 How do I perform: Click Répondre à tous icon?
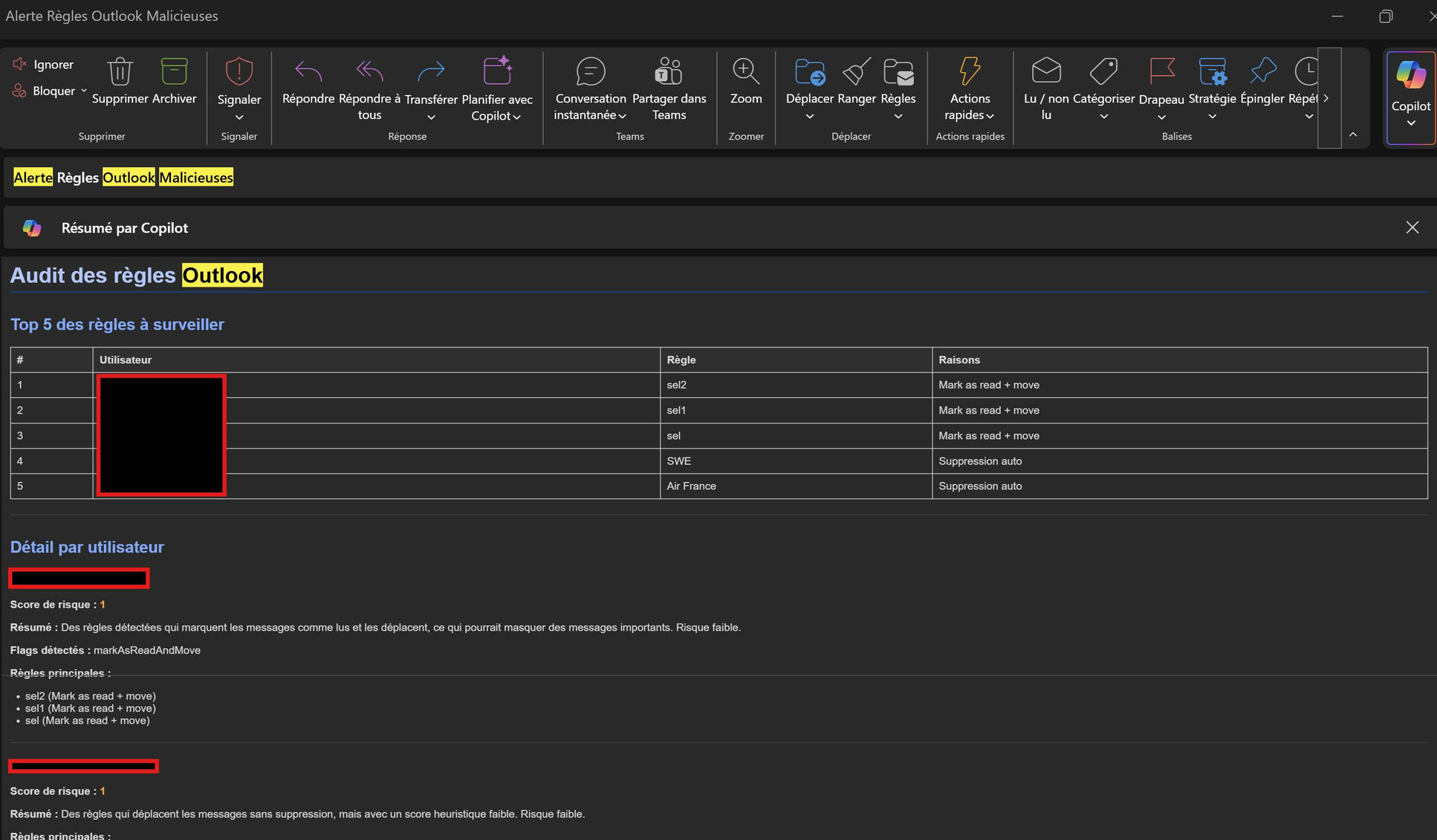[x=369, y=72]
